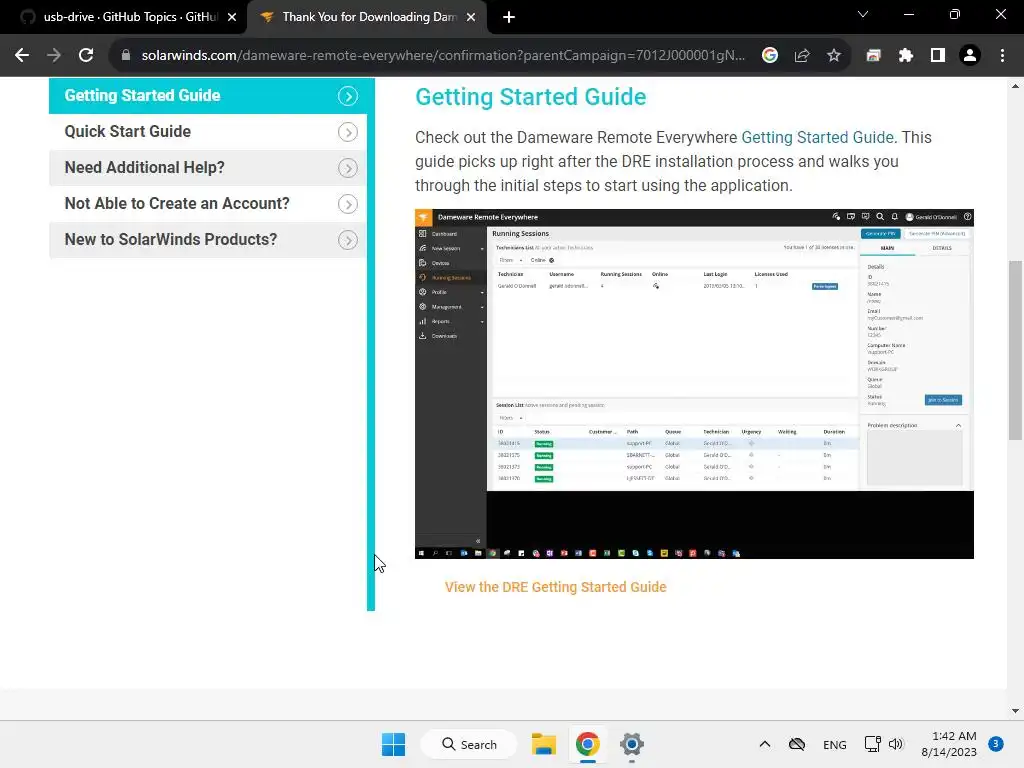Click View the DRE Getting Started Guide
Image resolution: width=1024 pixels, height=768 pixels.
pyautogui.click(x=555, y=587)
